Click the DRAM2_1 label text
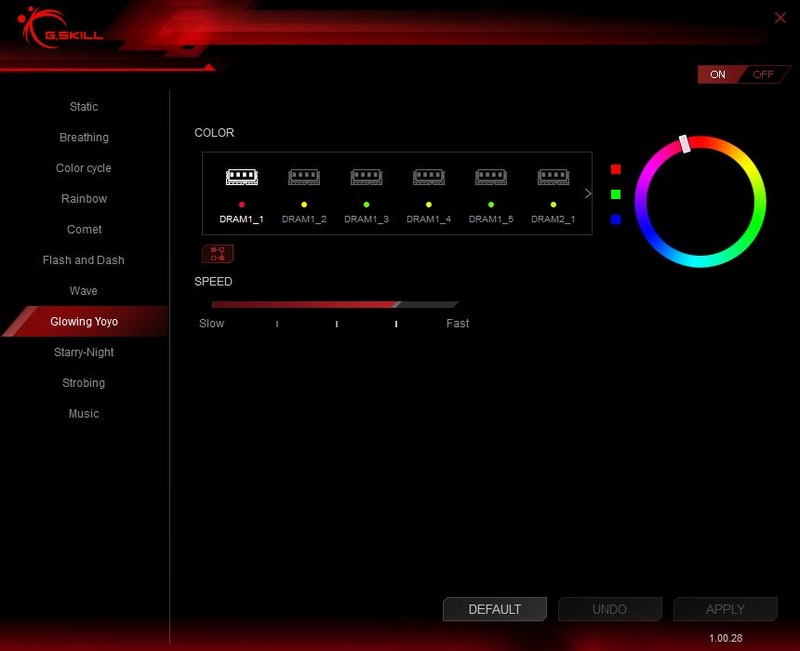 coord(553,219)
